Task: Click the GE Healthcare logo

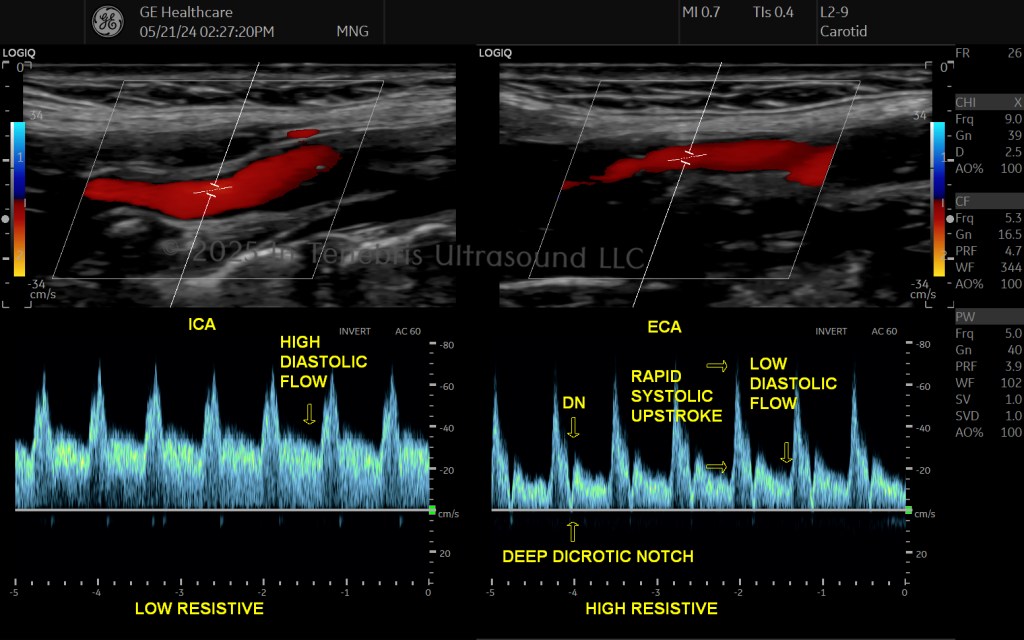Action: click(x=108, y=22)
